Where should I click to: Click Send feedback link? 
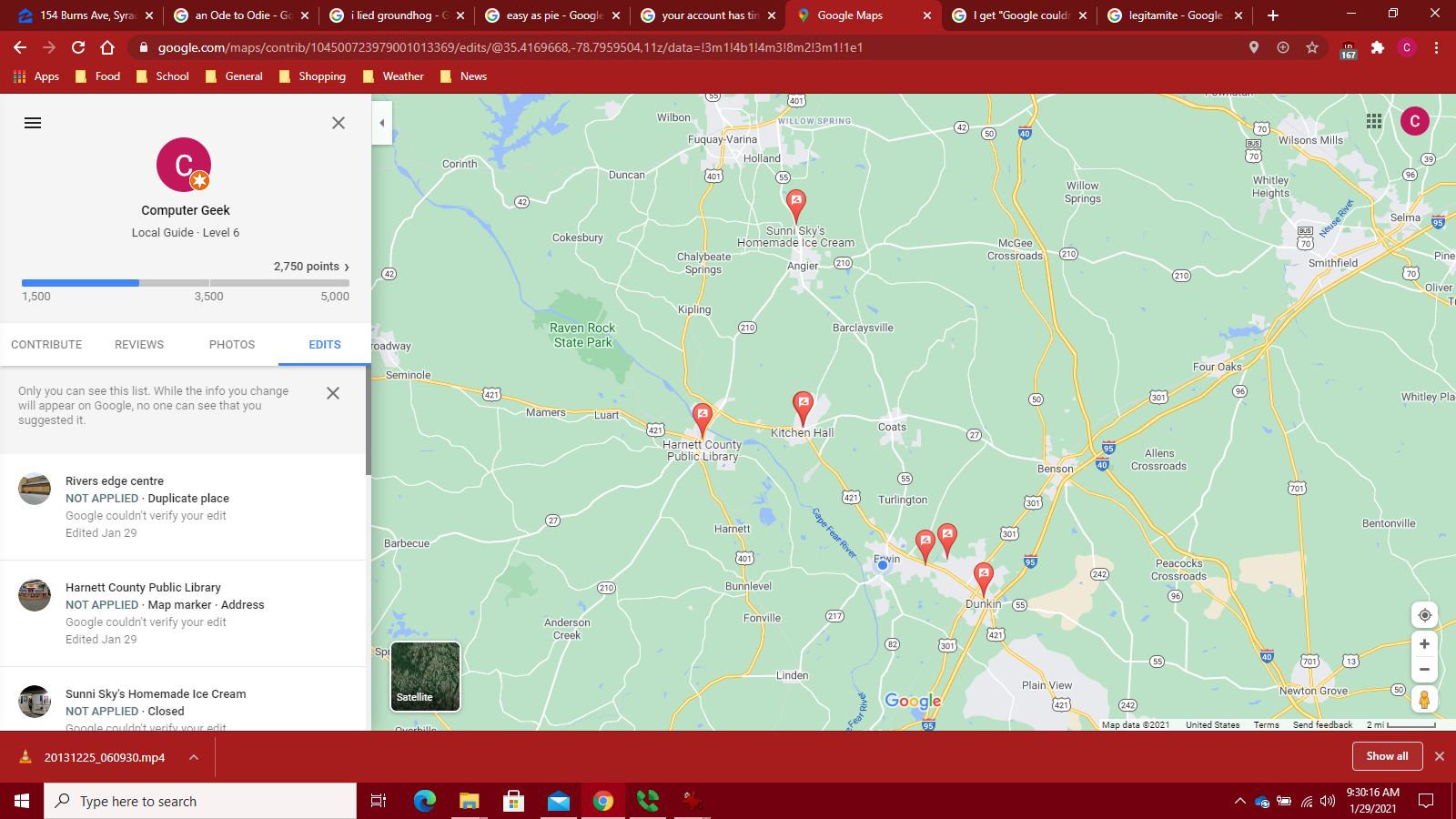[1322, 725]
